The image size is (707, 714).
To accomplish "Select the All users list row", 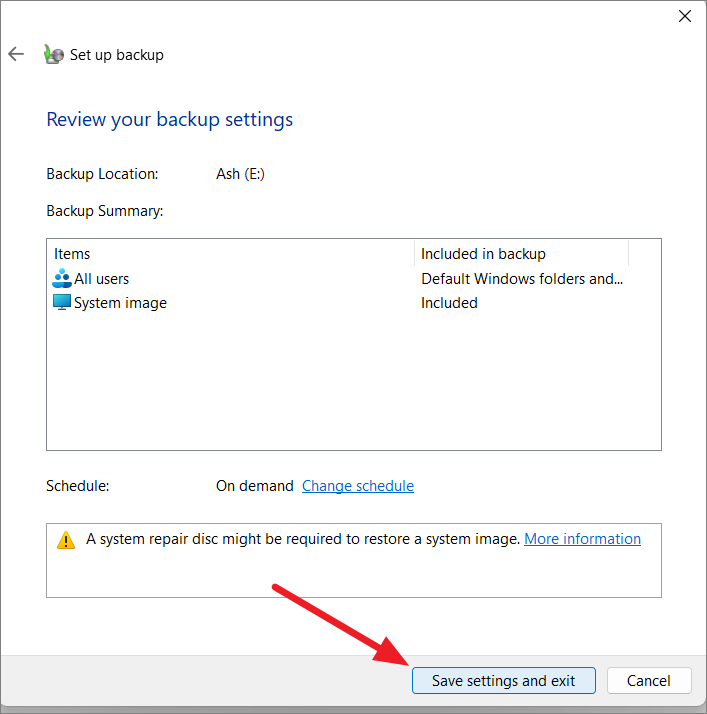I will click(353, 279).
